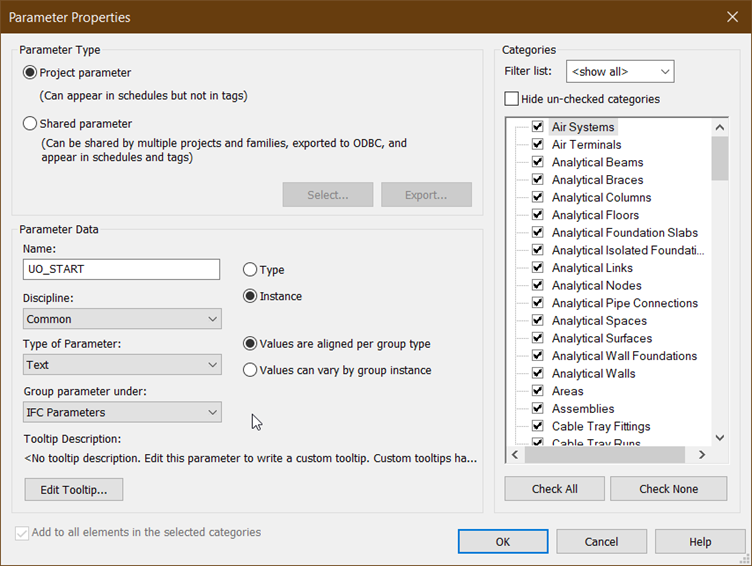Click the Name field containing UO_START
The width and height of the screenshot is (752, 566).
[122, 270]
